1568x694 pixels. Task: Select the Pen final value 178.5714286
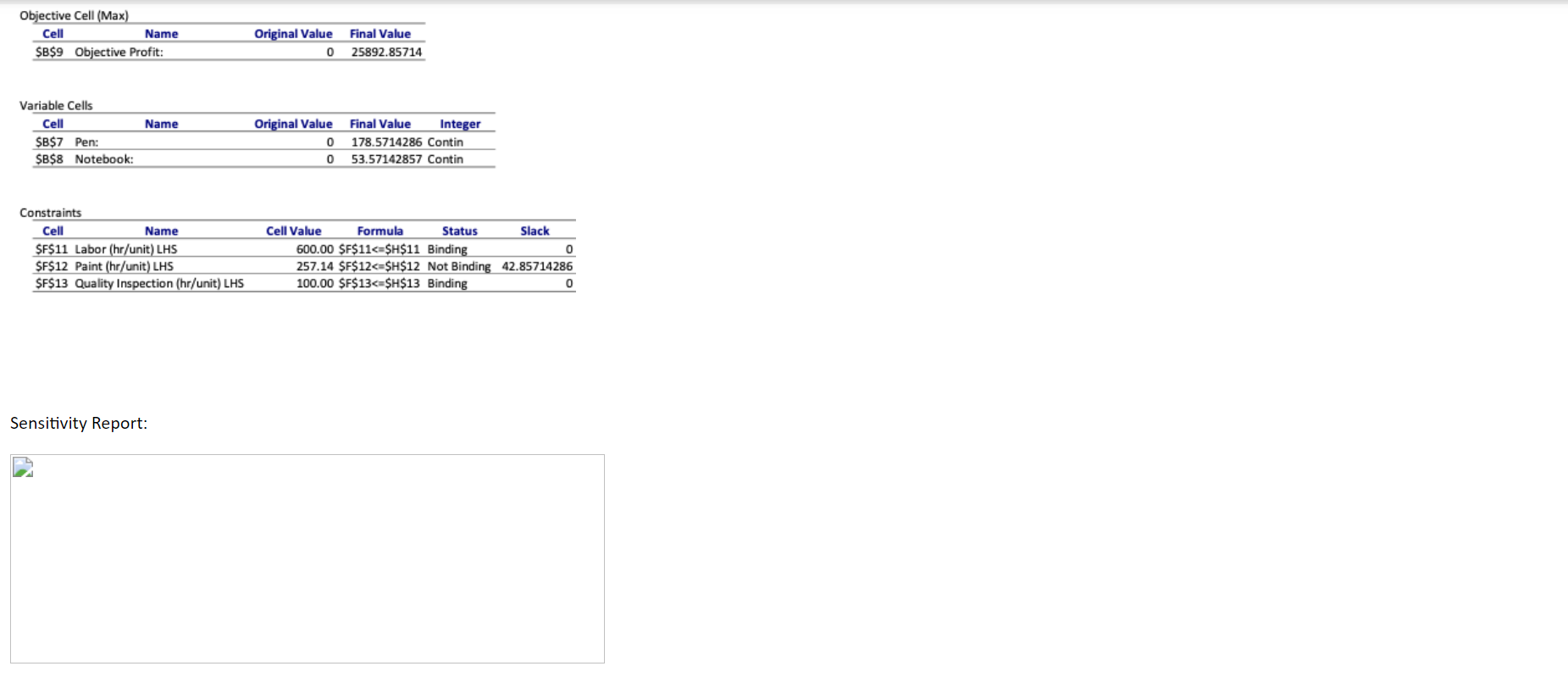pyautogui.click(x=386, y=142)
